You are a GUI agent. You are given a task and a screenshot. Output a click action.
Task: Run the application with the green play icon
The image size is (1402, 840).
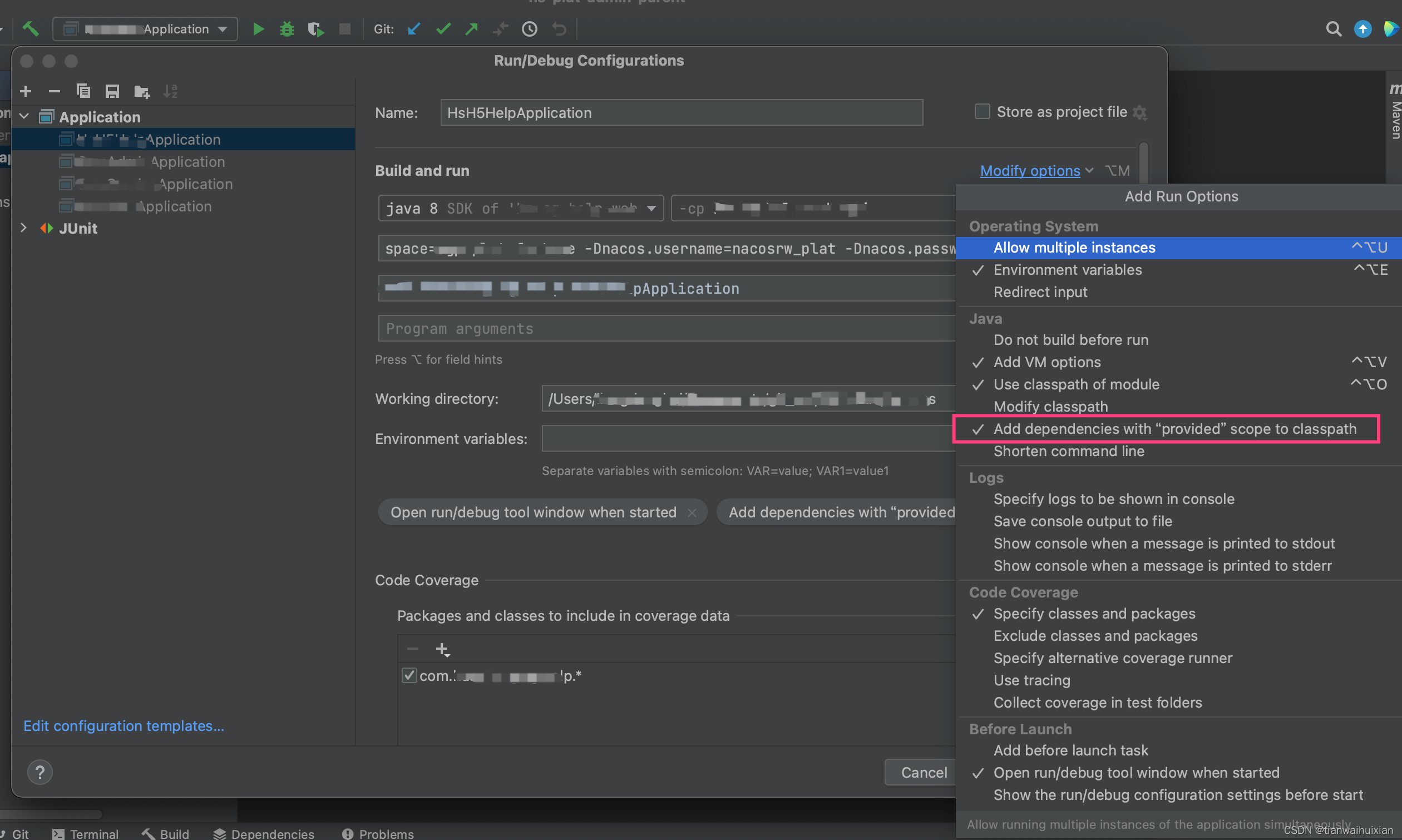click(258, 29)
